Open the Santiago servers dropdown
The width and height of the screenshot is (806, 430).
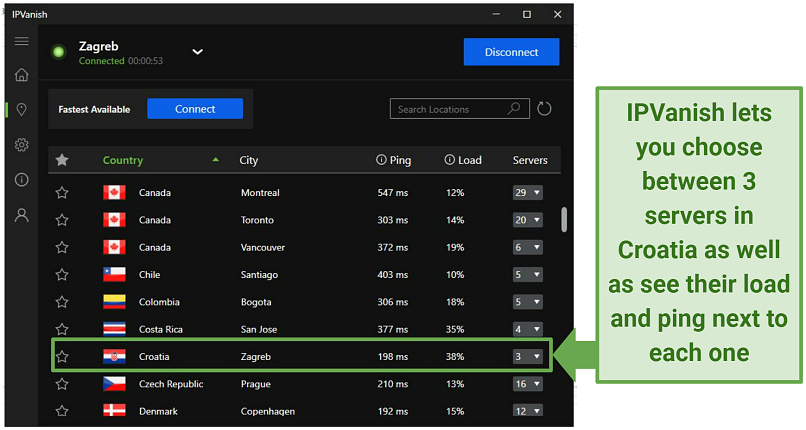527,274
